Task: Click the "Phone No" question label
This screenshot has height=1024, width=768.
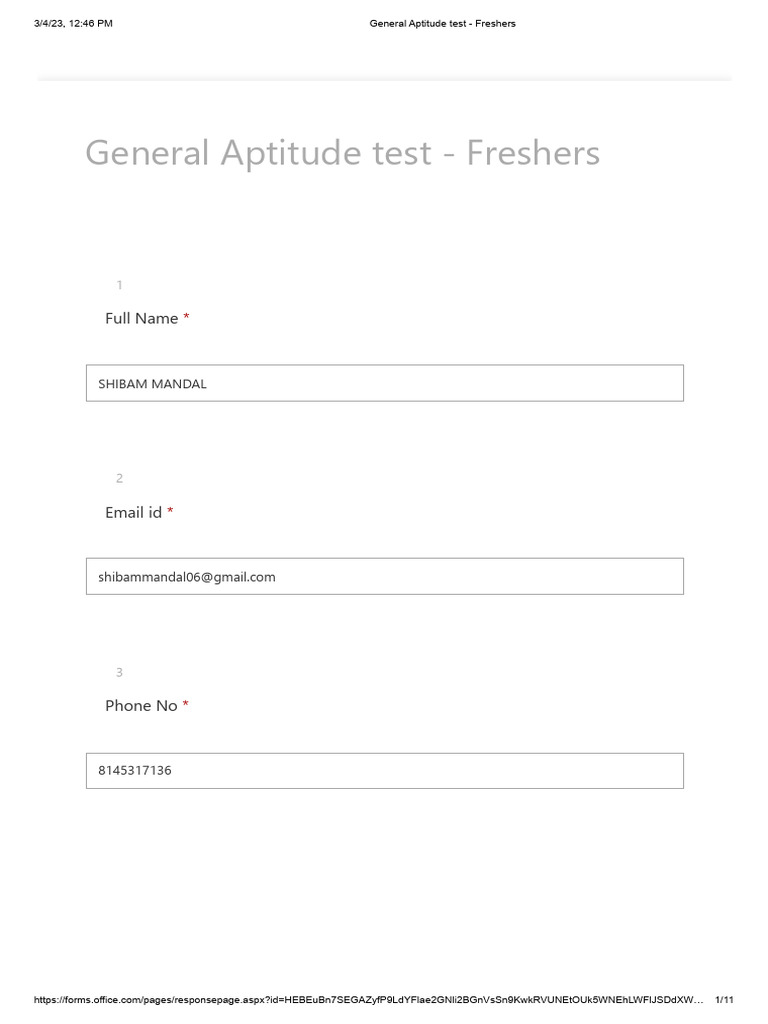Action: [141, 705]
